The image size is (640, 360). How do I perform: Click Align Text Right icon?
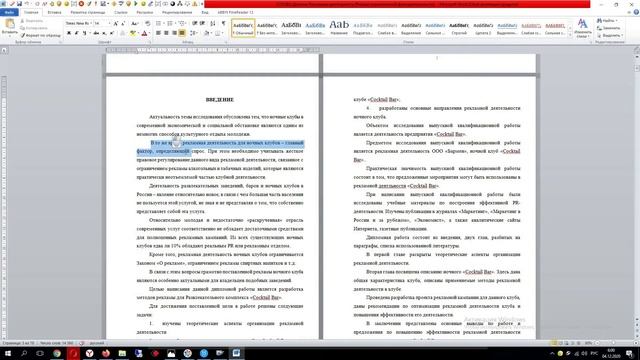[174, 33]
